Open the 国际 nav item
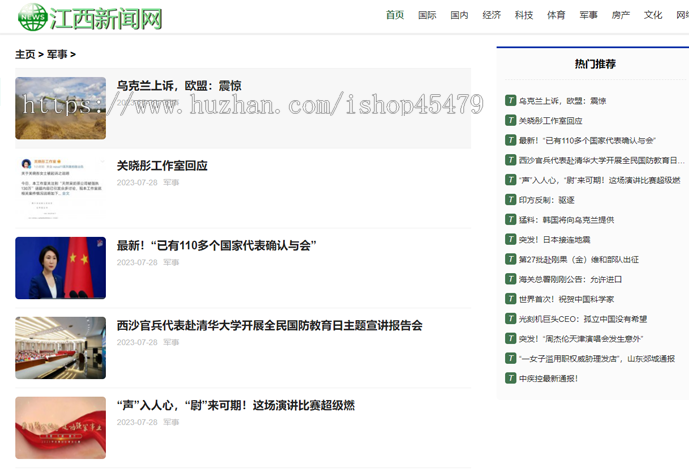This screenshot has height=473, width=689. [427, 15]
